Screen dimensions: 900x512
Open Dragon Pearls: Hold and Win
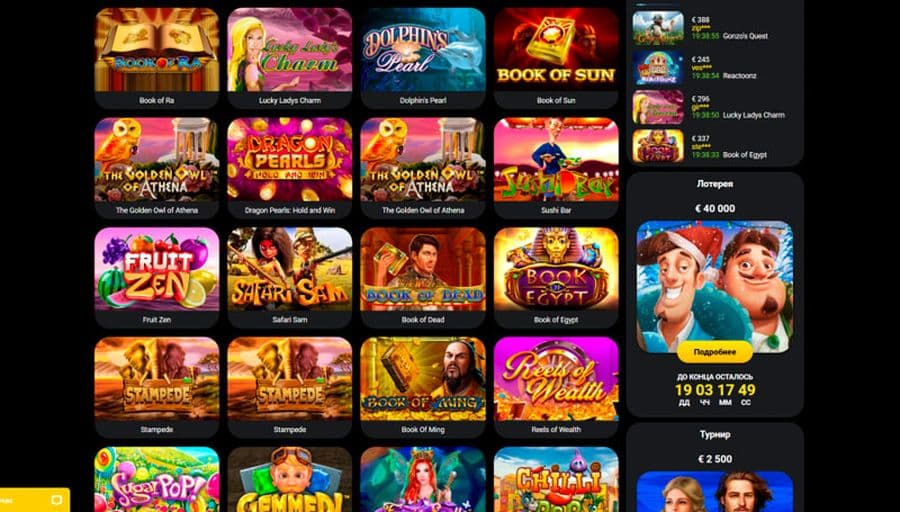290,168
